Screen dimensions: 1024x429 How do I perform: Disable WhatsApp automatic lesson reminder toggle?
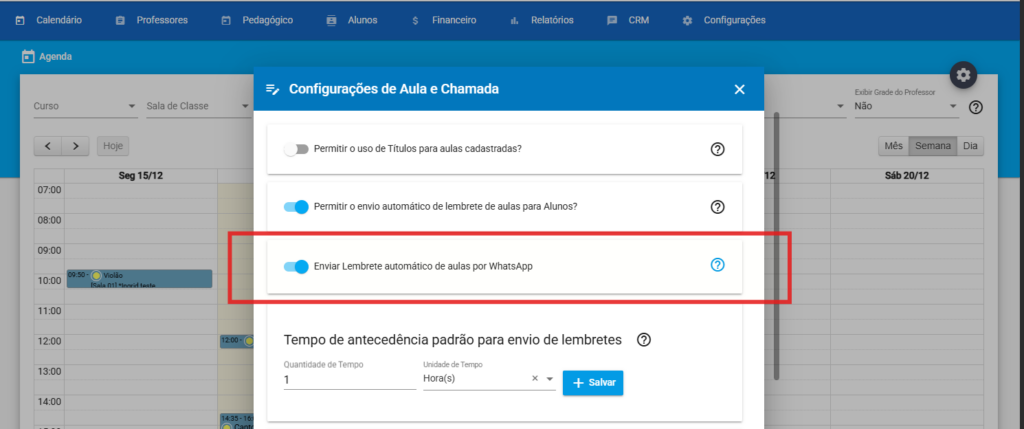coord(296,266)
